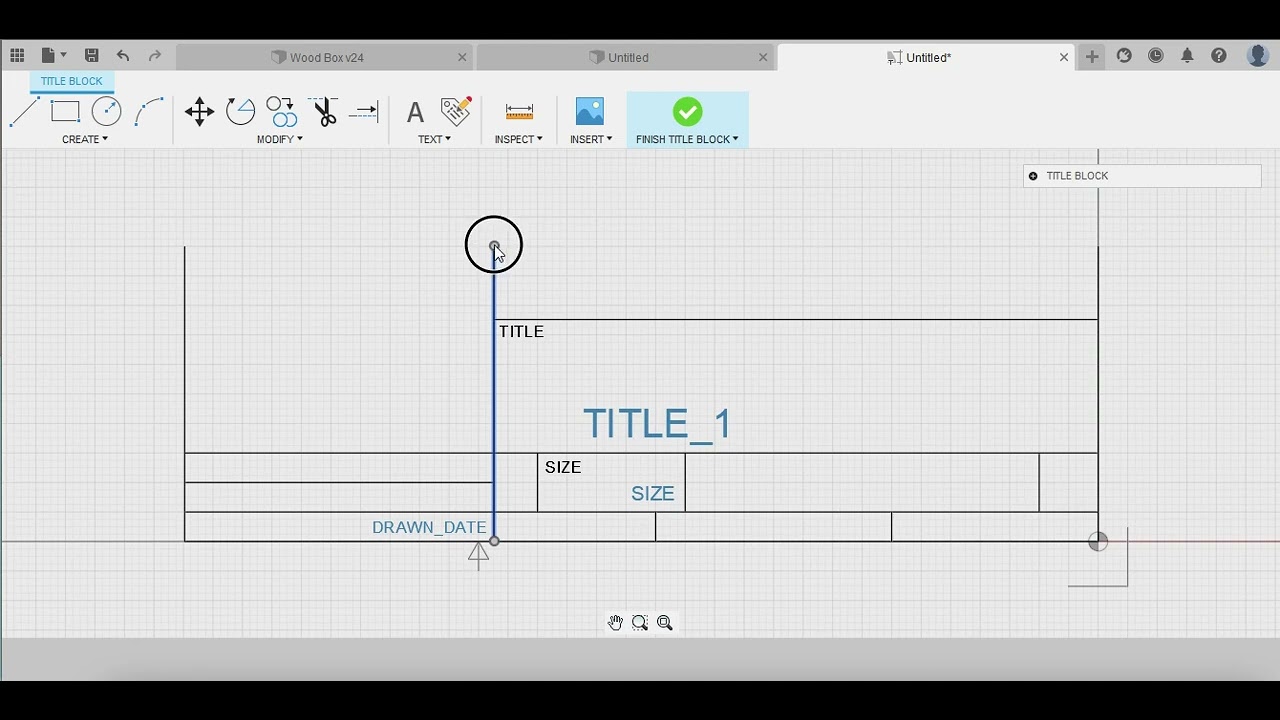Save the document with floppy icon

point(91,56)
